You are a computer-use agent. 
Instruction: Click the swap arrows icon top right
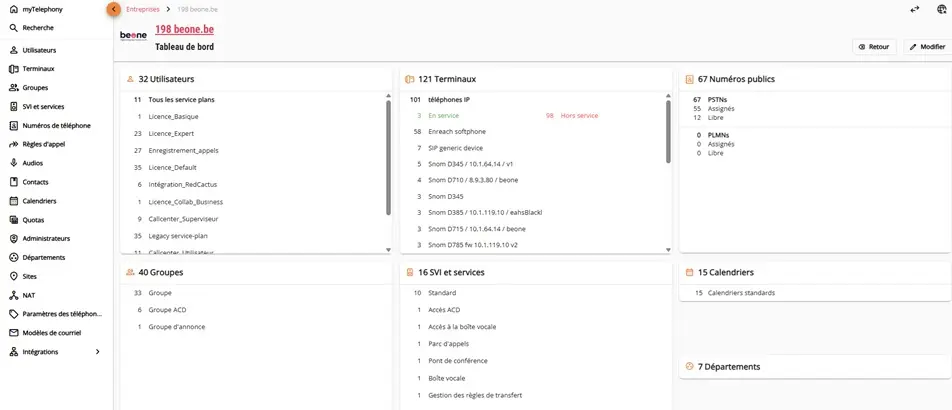(x=914, y=9)
